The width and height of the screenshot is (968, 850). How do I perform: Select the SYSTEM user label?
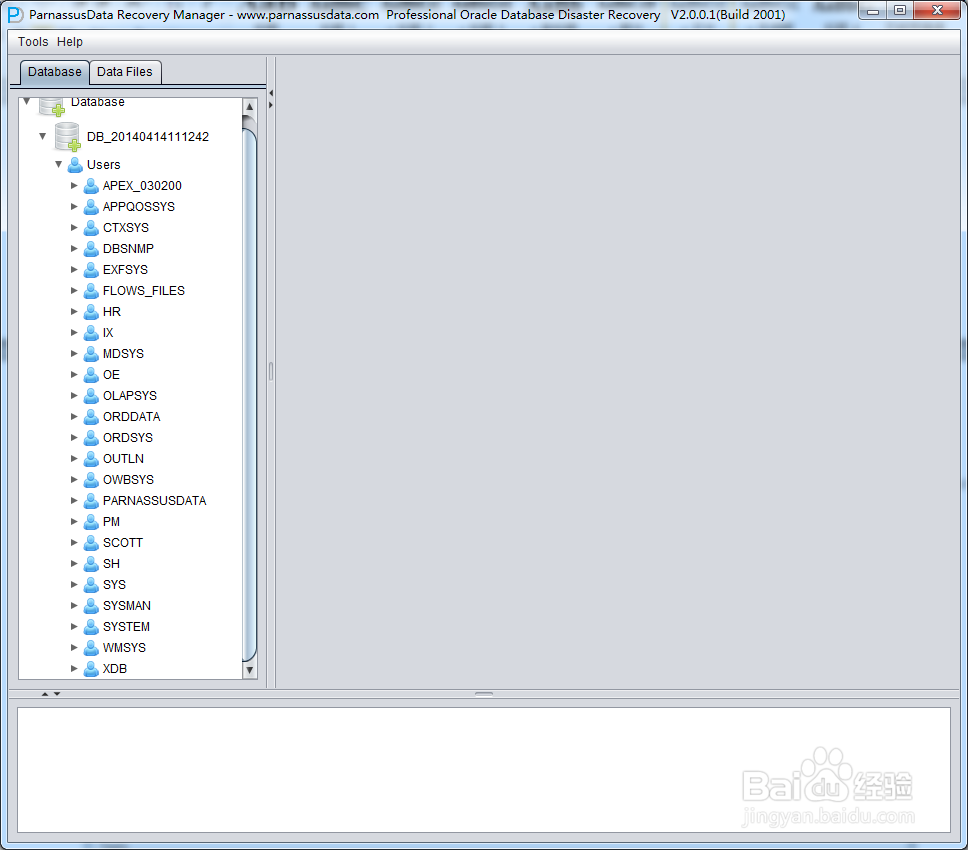(x=126, y=627)
